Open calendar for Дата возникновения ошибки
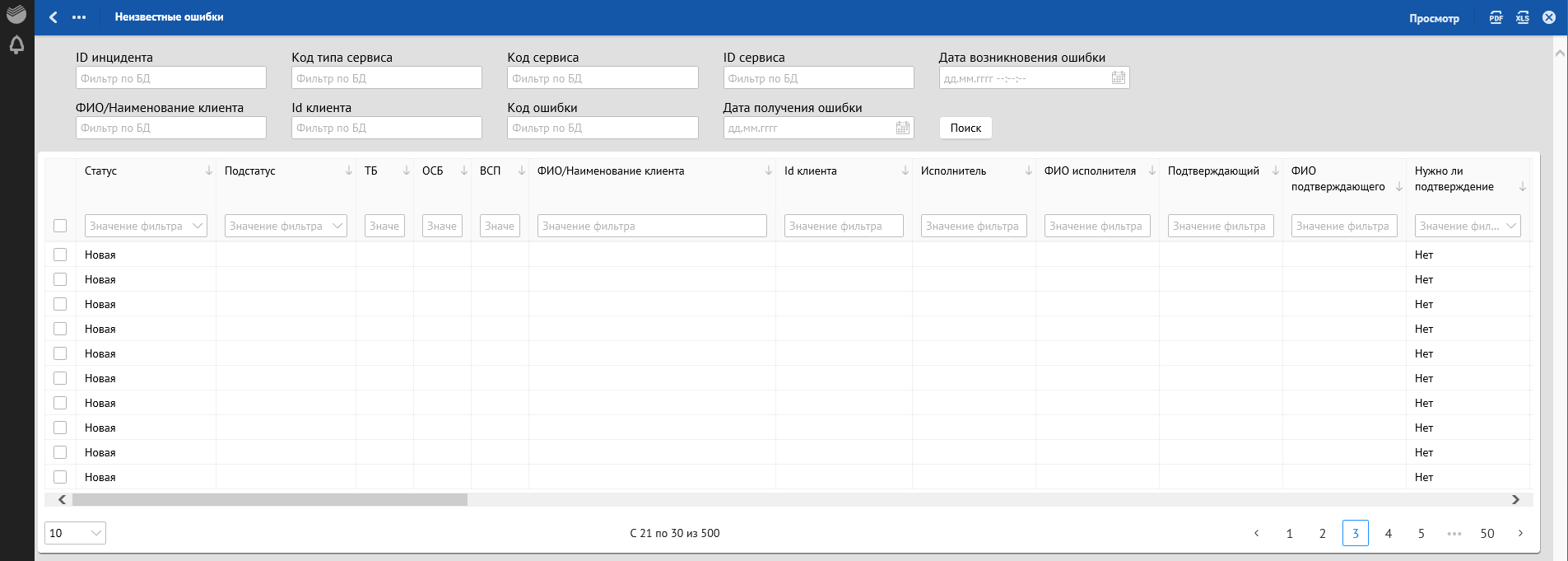This screenshot has width=1568, height=561. click(x=1118, y=78)
